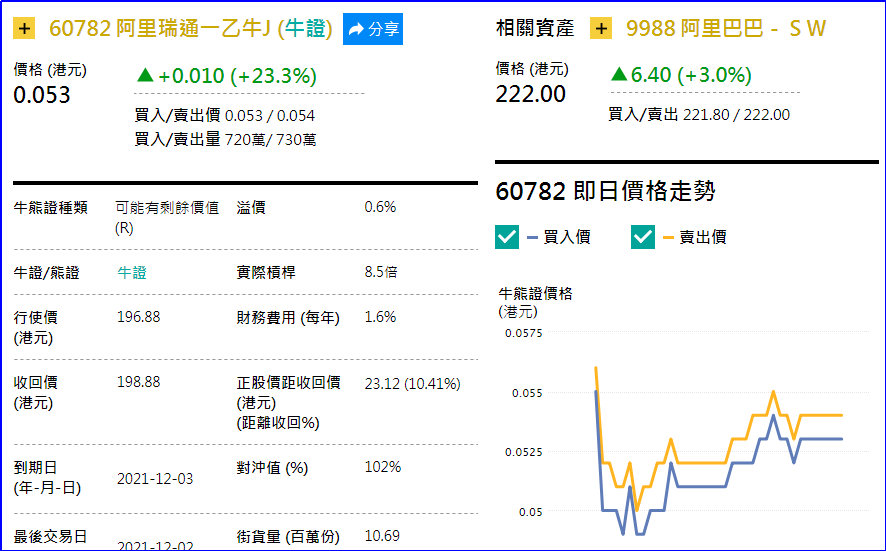
Task: Click the 分享 share button
Action: click(x=373, y=29)
